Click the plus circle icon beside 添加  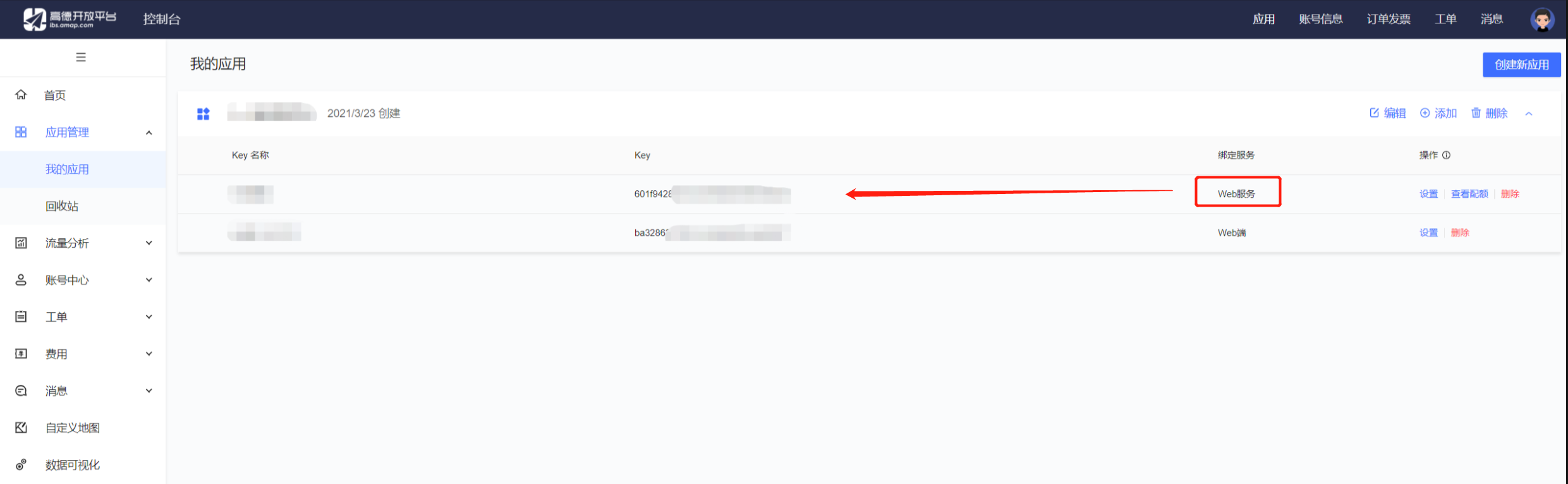point(1425,113)
